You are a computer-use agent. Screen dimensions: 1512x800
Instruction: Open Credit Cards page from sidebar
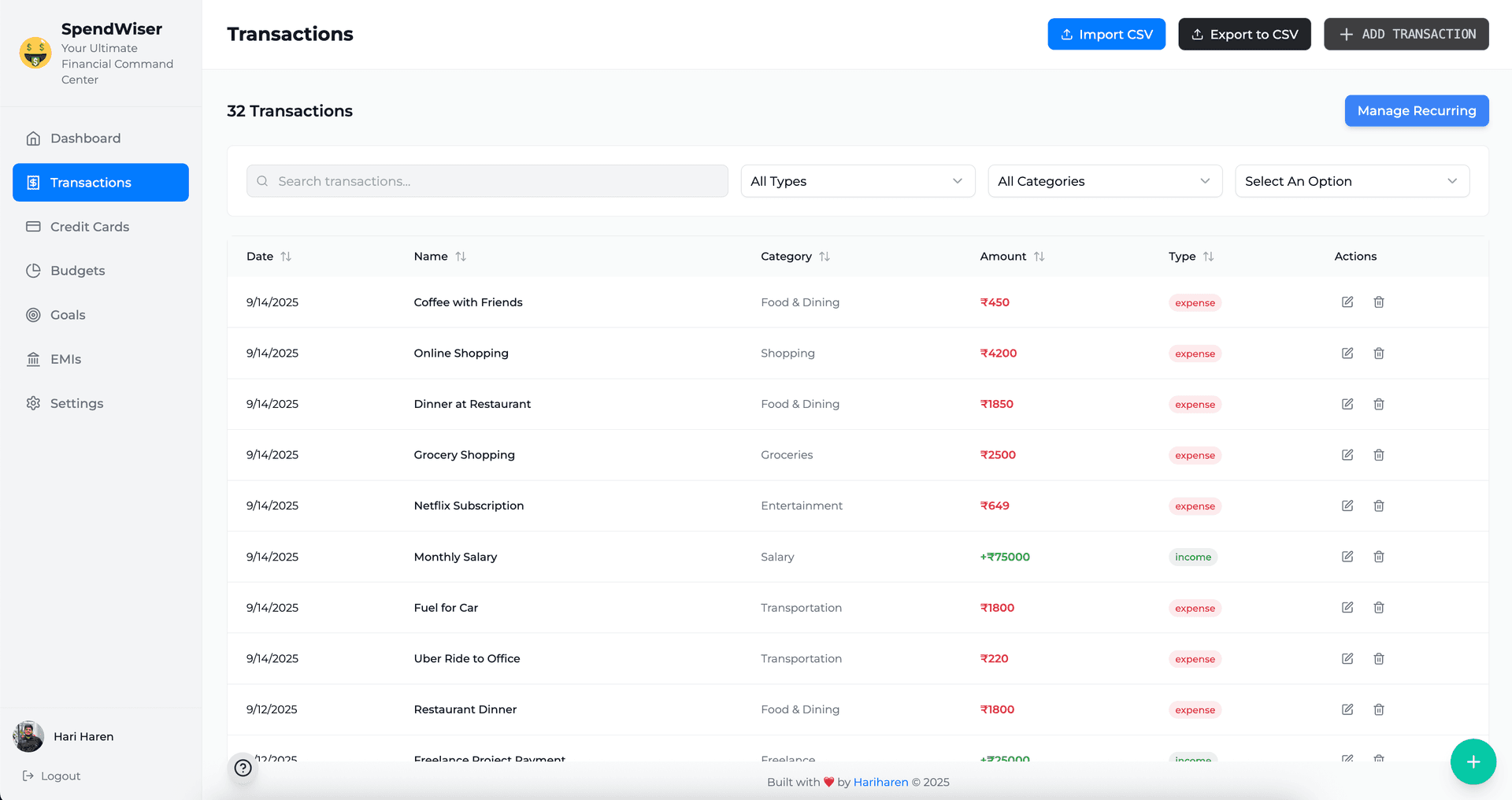pyautogui.click(x=89, y=227)
